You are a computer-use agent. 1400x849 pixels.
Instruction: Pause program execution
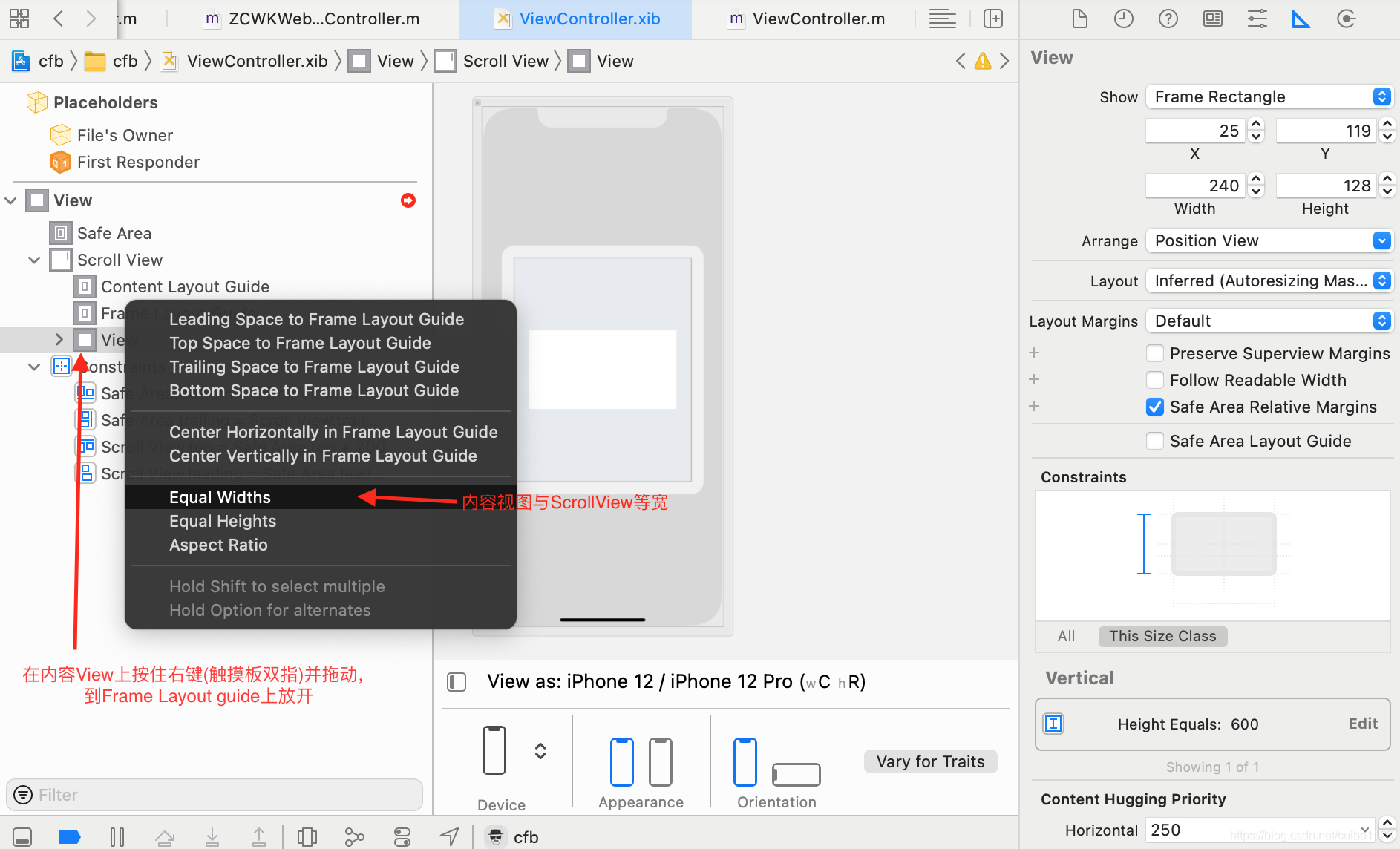(x=117, y=837)
